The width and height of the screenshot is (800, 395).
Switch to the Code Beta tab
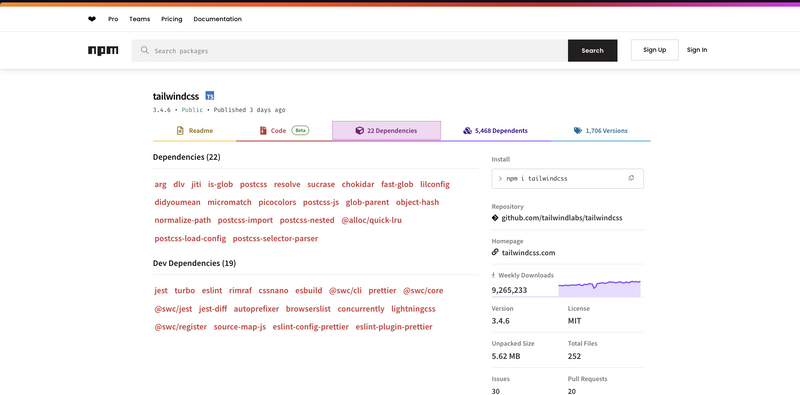pos(284,131)
